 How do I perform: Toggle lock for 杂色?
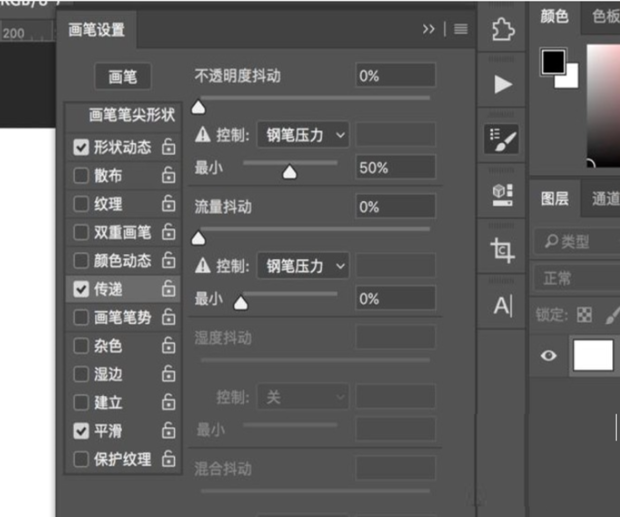tap(168, 345)
